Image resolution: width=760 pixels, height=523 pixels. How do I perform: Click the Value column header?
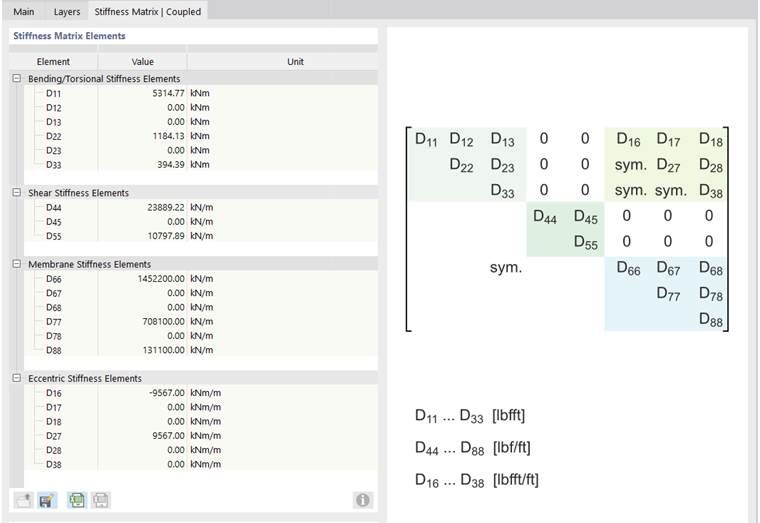click(x=143, y=62)
